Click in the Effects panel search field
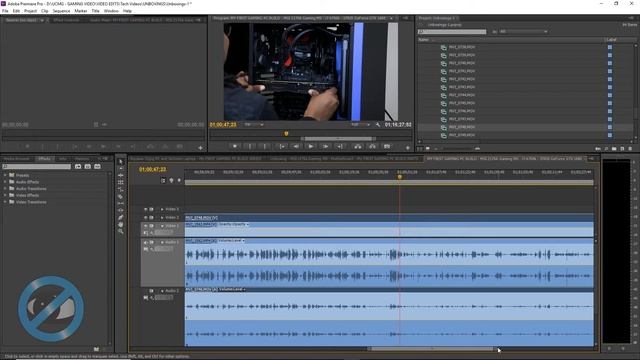Viewport: 640px width, 360px height. click(x=36, y=167)
